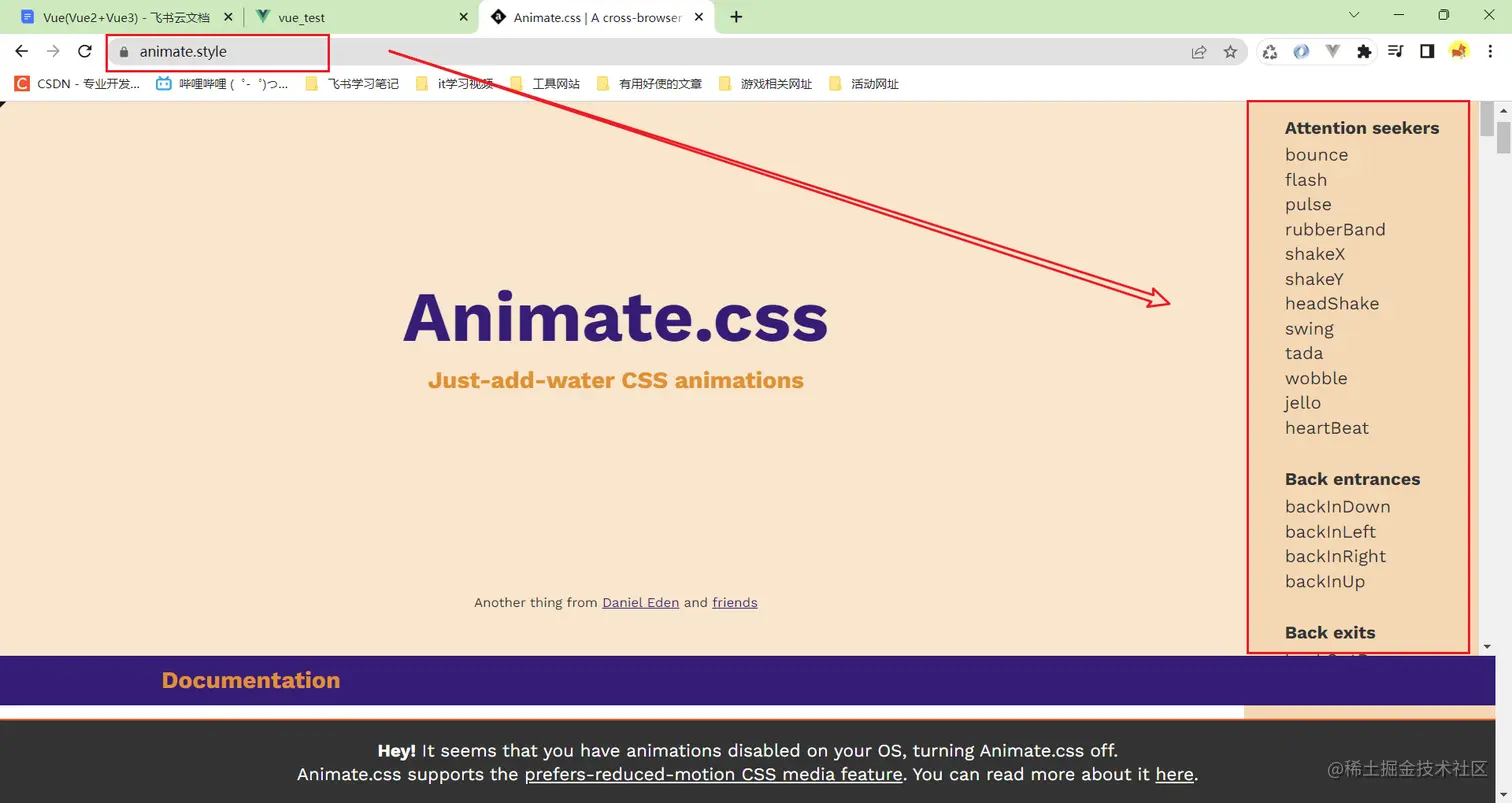Reload the current page
1512x803 pixels.
point(85,51)
